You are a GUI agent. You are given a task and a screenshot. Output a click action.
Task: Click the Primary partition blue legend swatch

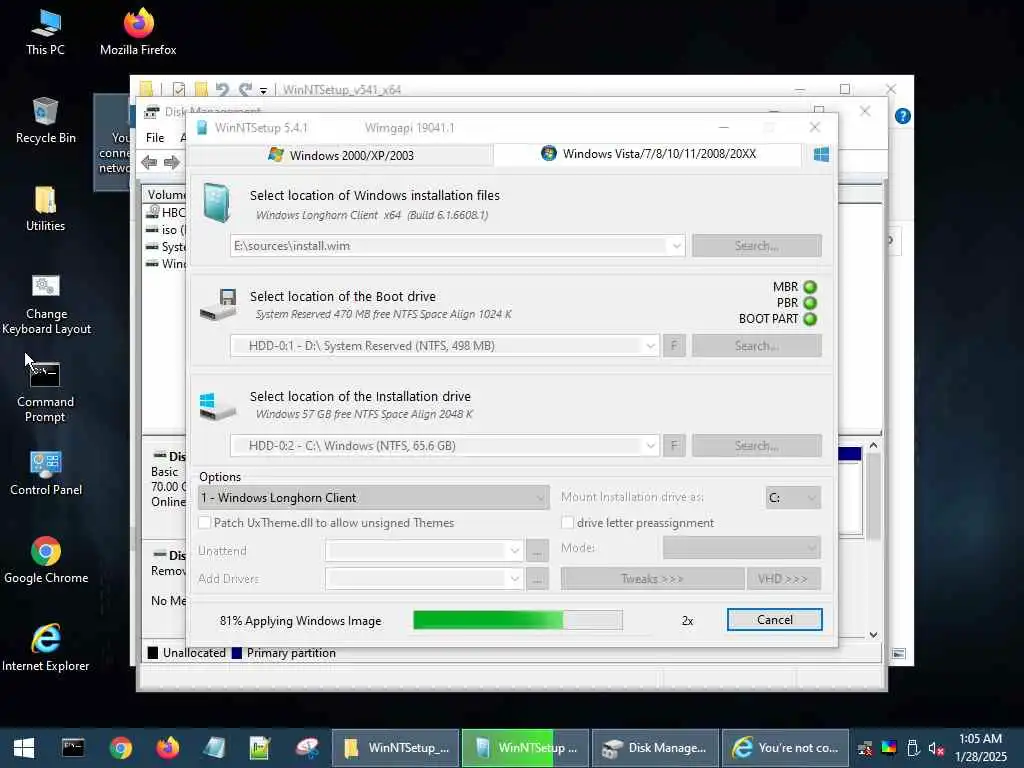coord(237,653)
